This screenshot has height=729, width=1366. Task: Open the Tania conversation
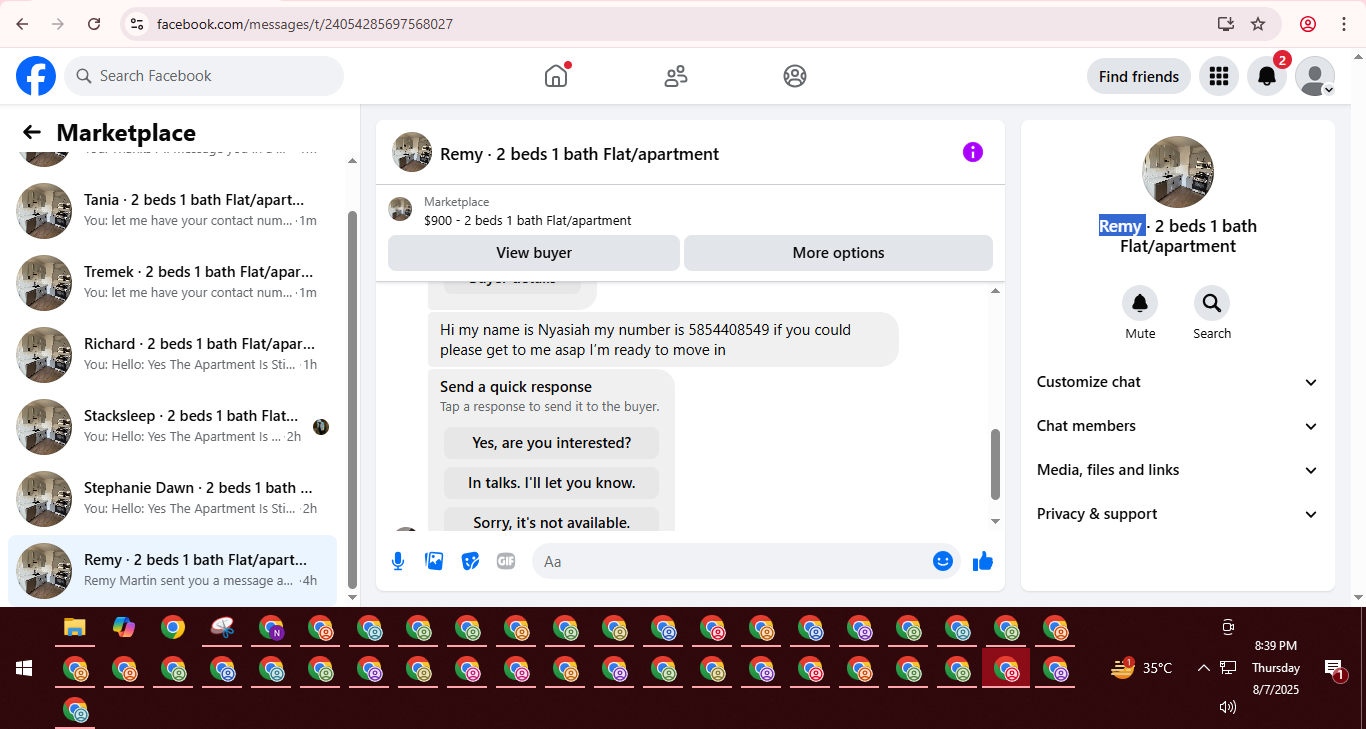click(x=172, y=211)
